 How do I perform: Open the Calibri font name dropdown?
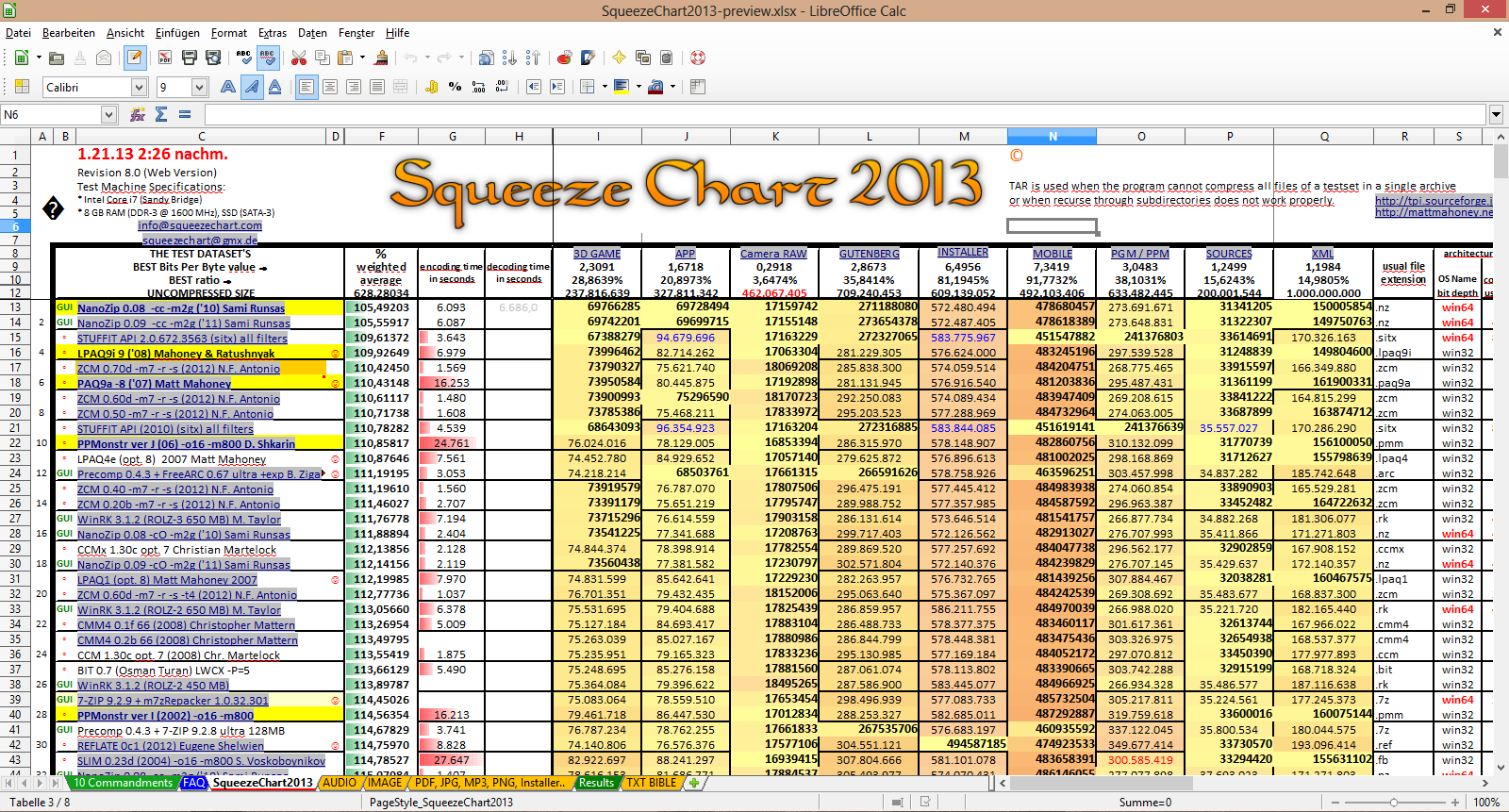tap(139, 87)
